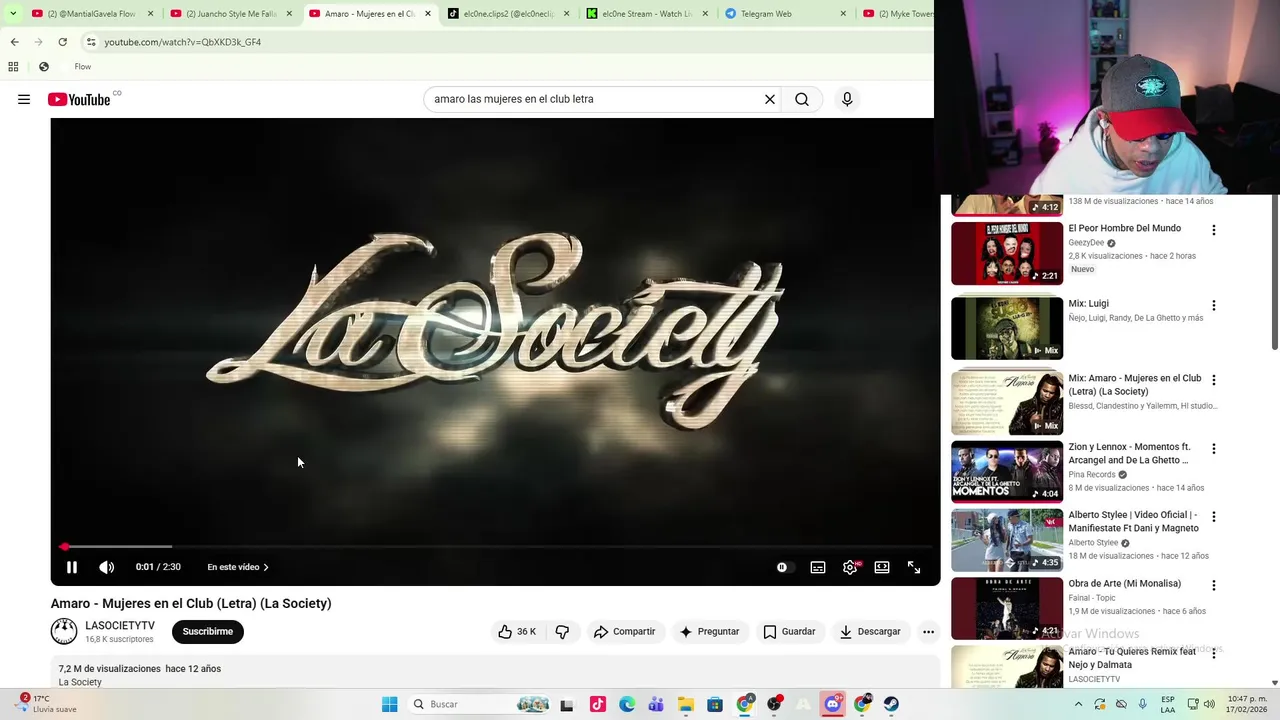Open the YouTube hamburger guide menu
The height and width of the screenshot is (720, 1280).
(x=24, y=99)
